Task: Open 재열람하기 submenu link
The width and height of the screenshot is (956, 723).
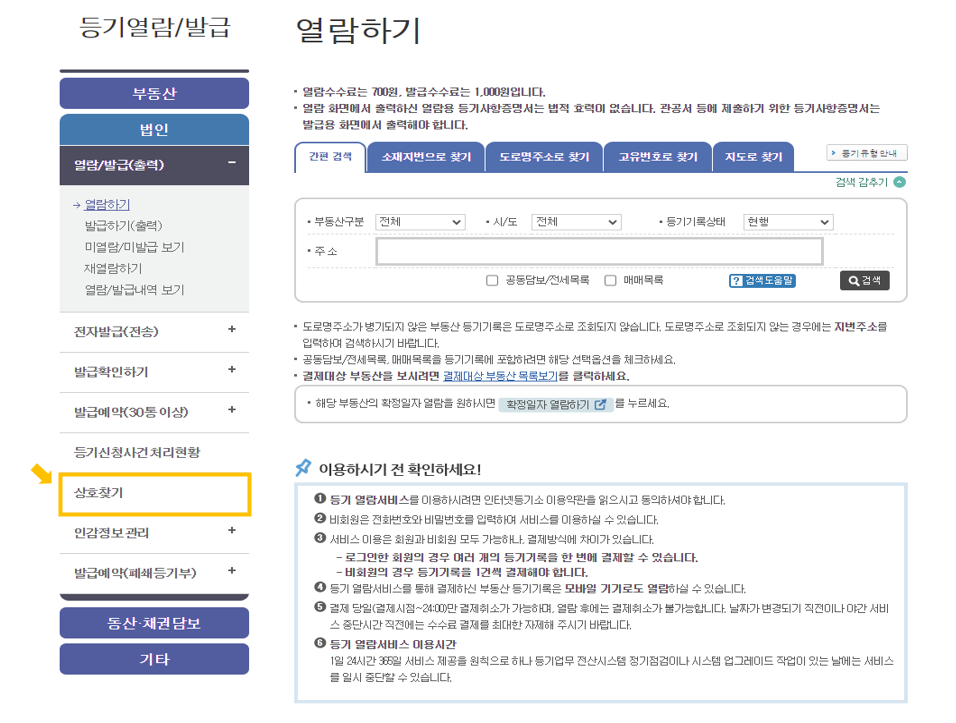Action: [113, 268]
